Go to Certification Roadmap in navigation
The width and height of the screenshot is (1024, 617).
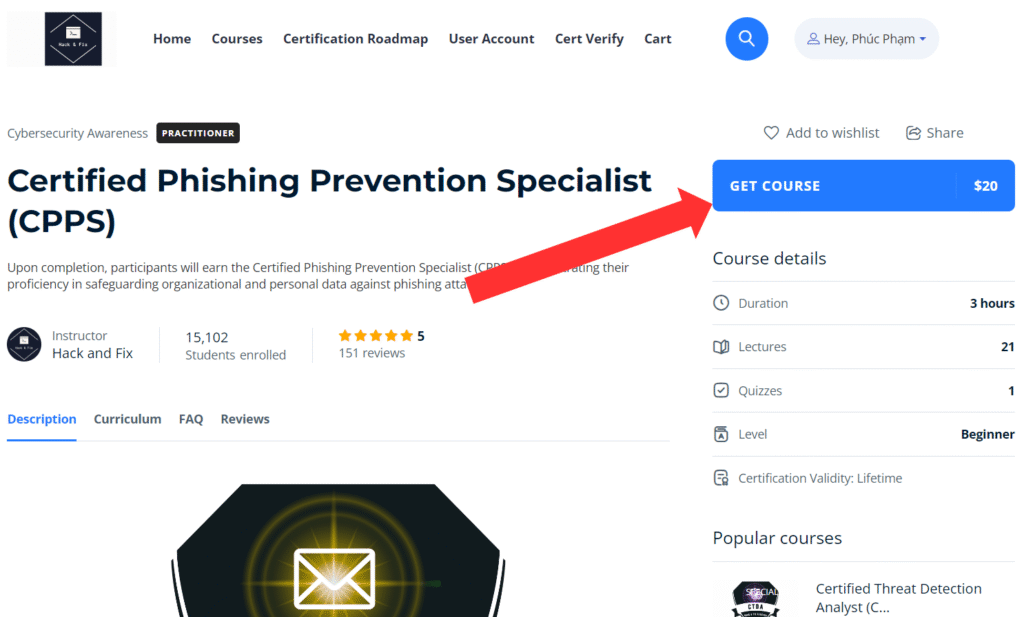tap(355, 39)
